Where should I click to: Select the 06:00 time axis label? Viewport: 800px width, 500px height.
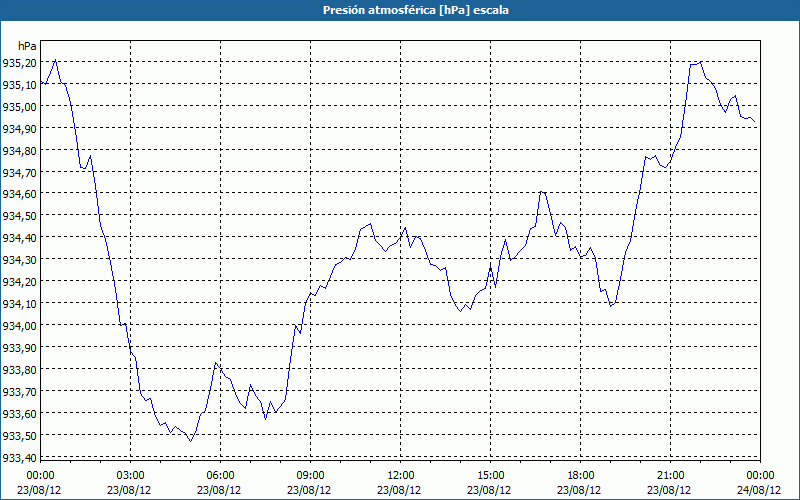[220, 476]
